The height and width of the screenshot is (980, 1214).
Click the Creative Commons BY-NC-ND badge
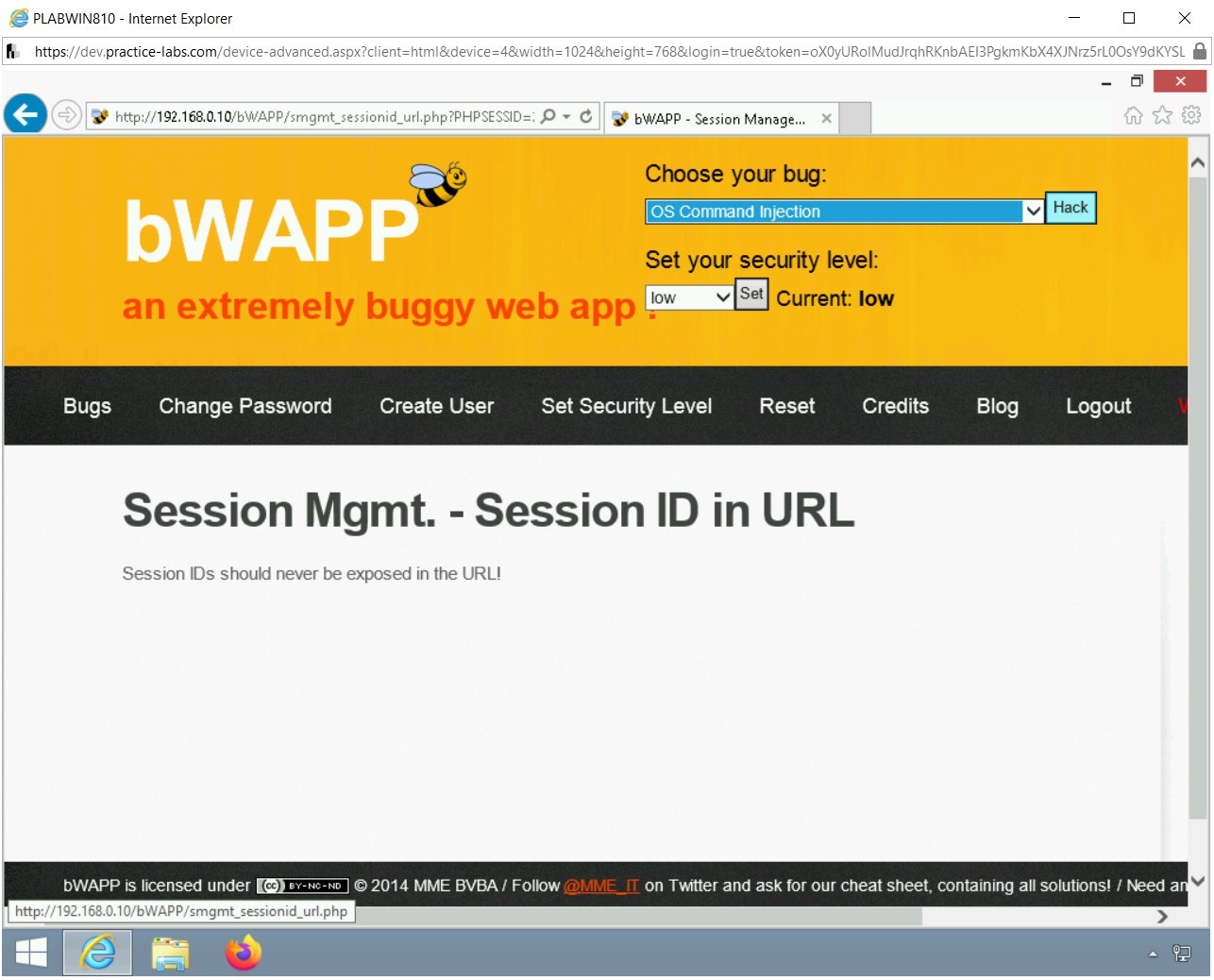(x=302, y=886)
